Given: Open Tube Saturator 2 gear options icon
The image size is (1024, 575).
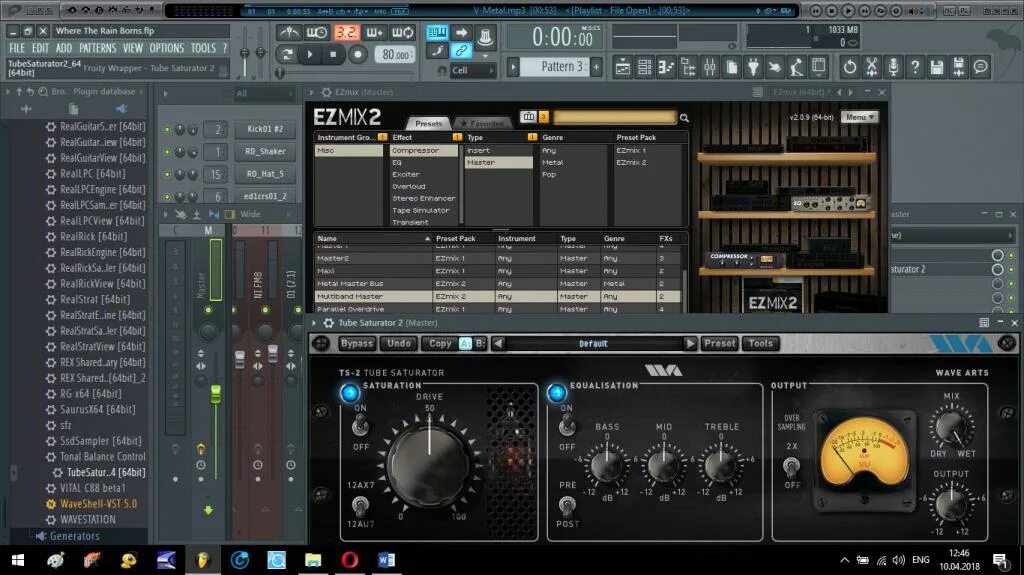Looking at the screenshot, I should coord(328,323).
